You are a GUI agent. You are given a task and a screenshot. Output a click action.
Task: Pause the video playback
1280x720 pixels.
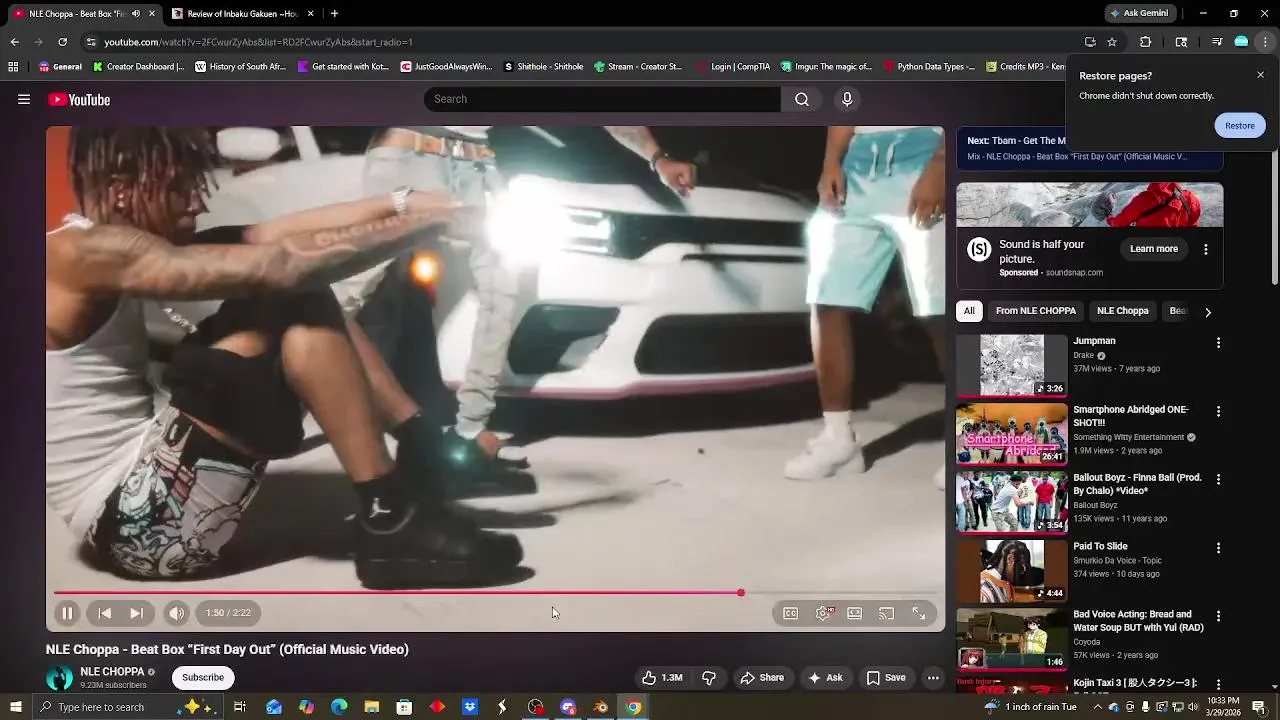tap(67, 613)
